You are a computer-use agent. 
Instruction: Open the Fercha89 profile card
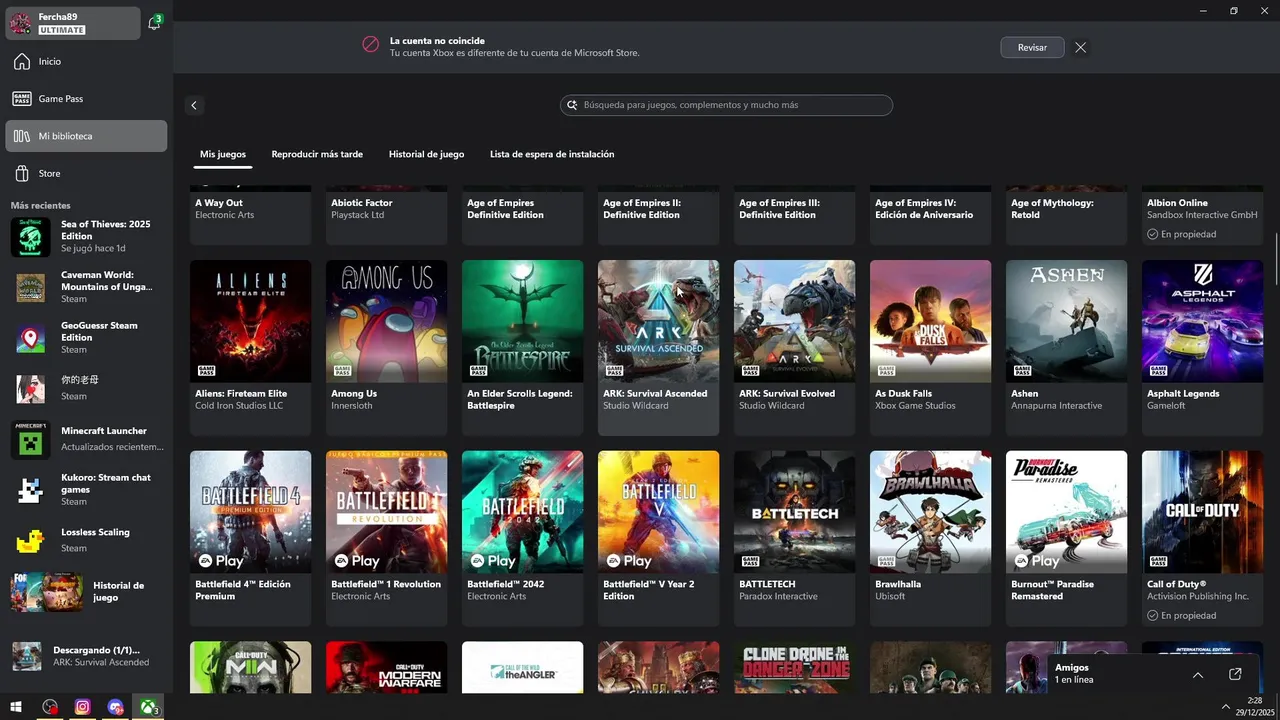pyautogui.click(x=73, y=23)
